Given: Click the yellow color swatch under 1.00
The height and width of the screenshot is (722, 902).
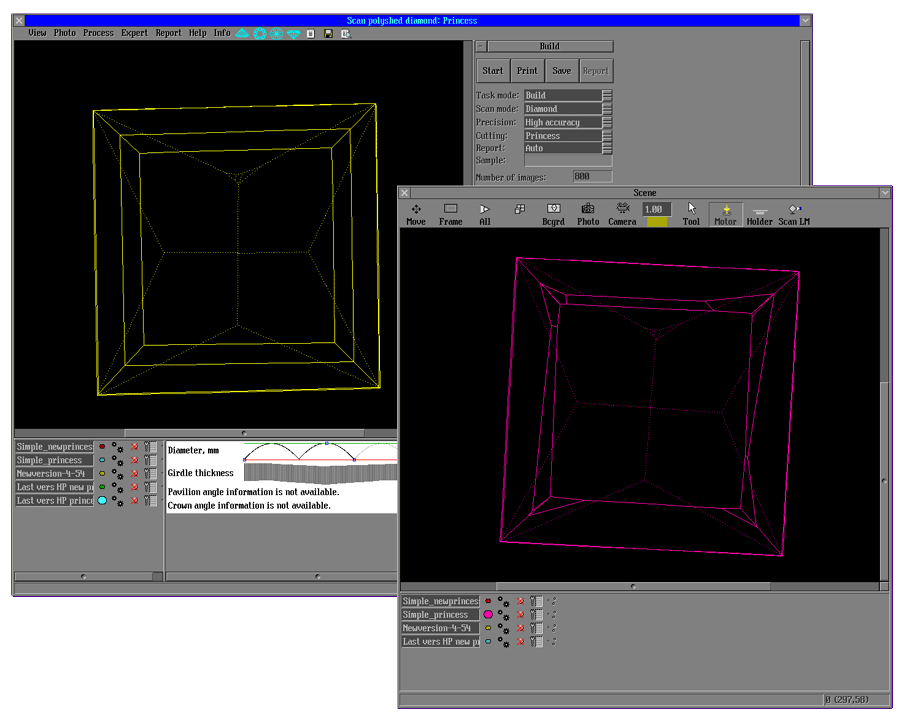Looking at the screenshot, I should 656,222.
